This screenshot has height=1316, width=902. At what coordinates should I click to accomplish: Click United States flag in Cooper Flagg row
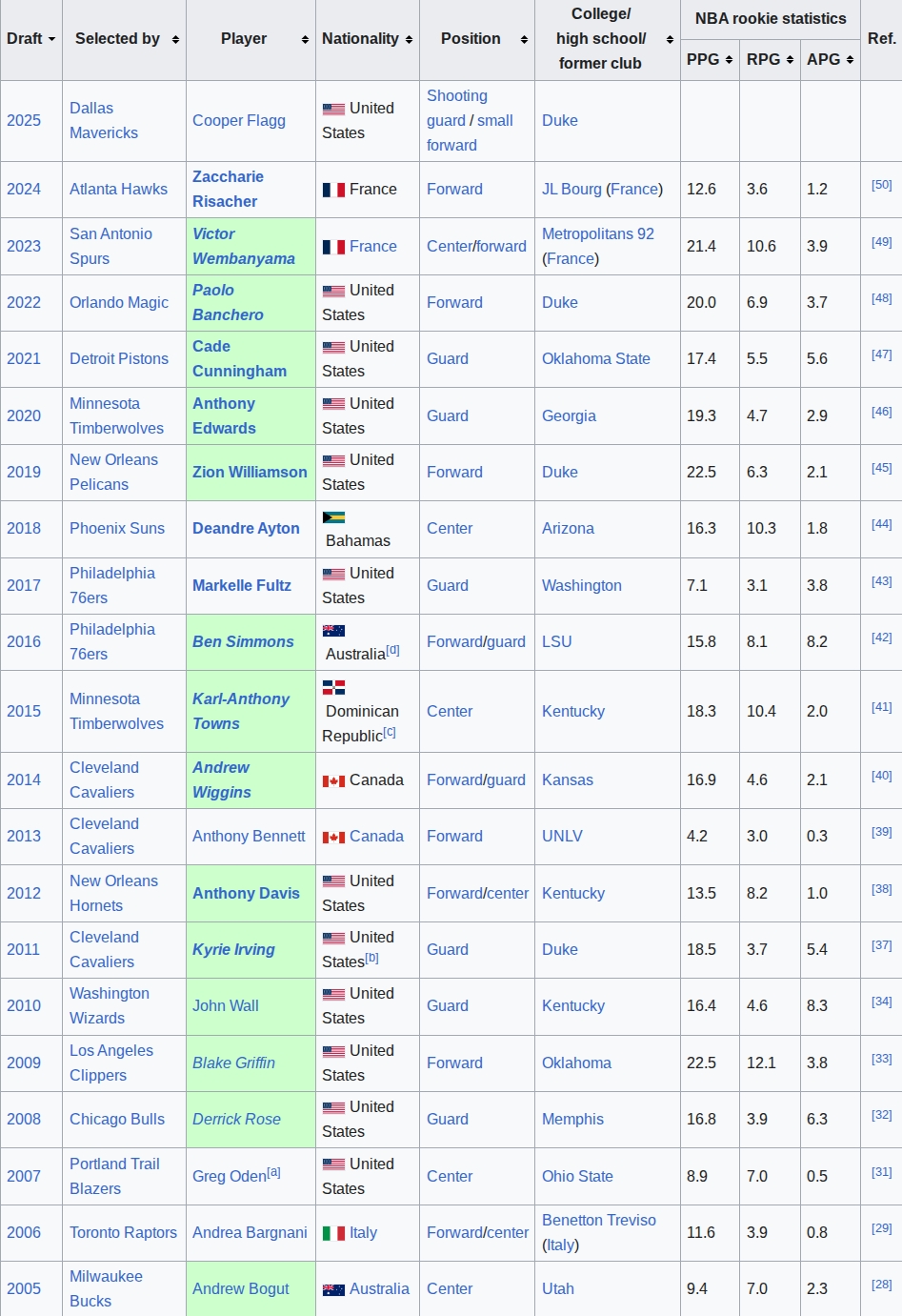pos(333,109)
